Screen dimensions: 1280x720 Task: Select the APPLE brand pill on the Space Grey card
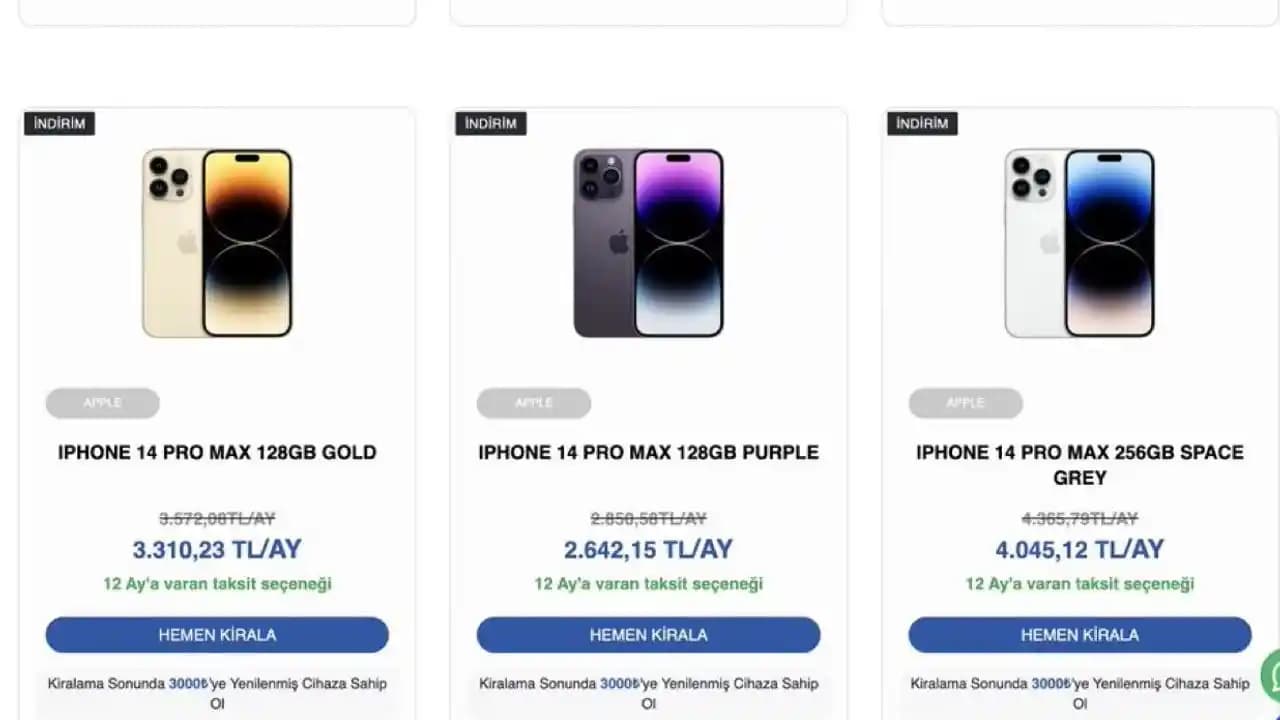(x=965, y=403)
